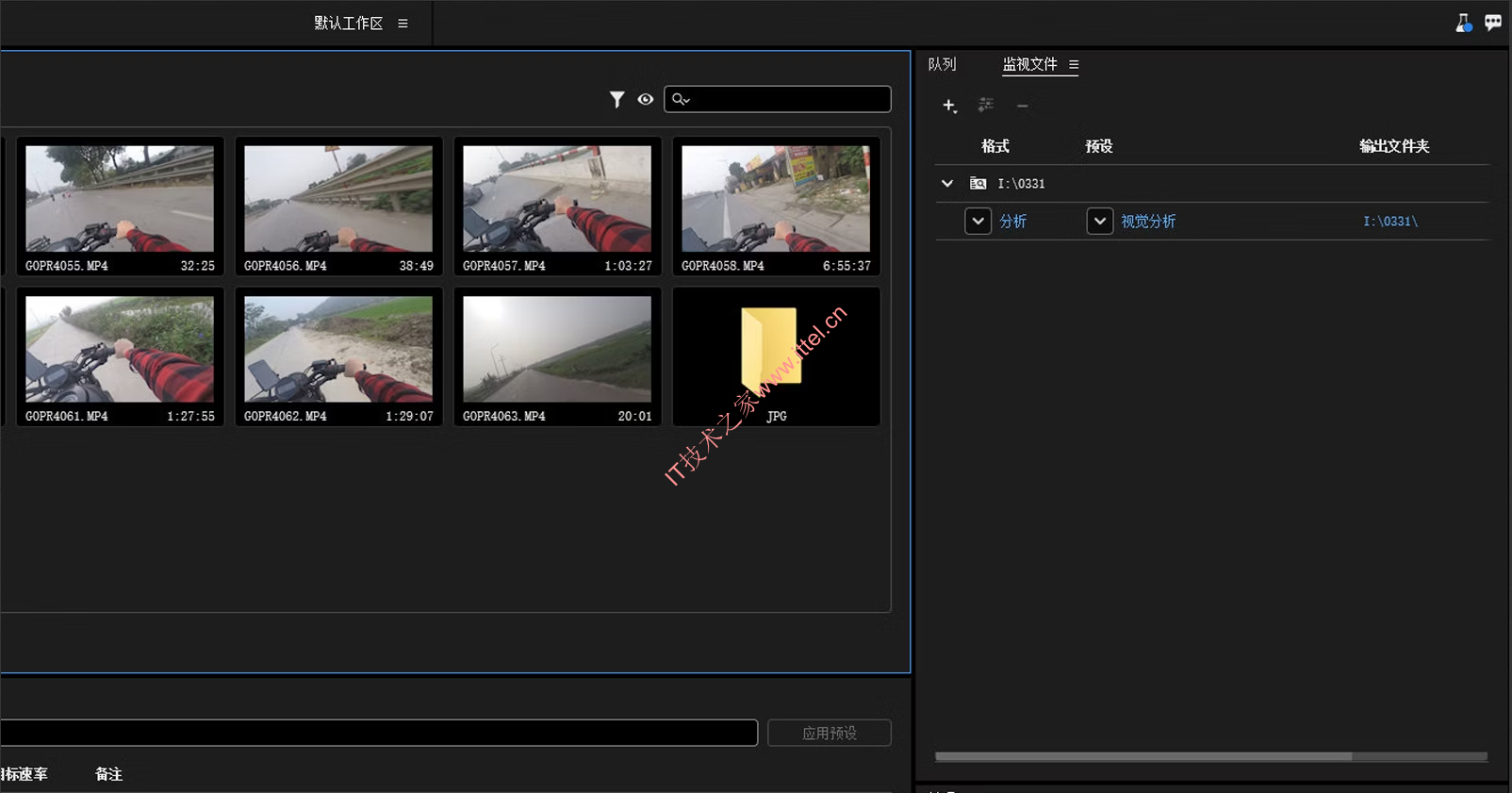
Task: Open the 视觉分析 preset dropdown
Action: pos(1099,221)
